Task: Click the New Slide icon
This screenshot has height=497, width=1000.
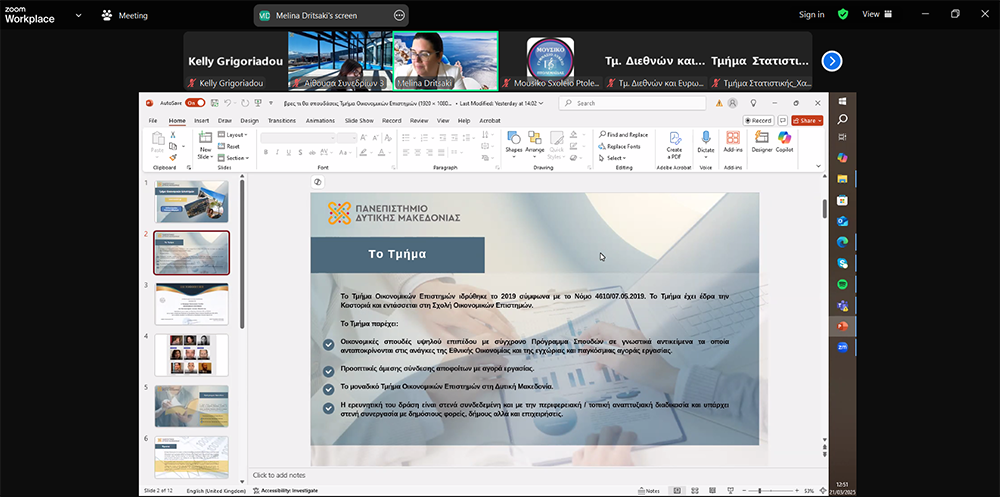Action: pyautogui.click(x=204, y=139)
